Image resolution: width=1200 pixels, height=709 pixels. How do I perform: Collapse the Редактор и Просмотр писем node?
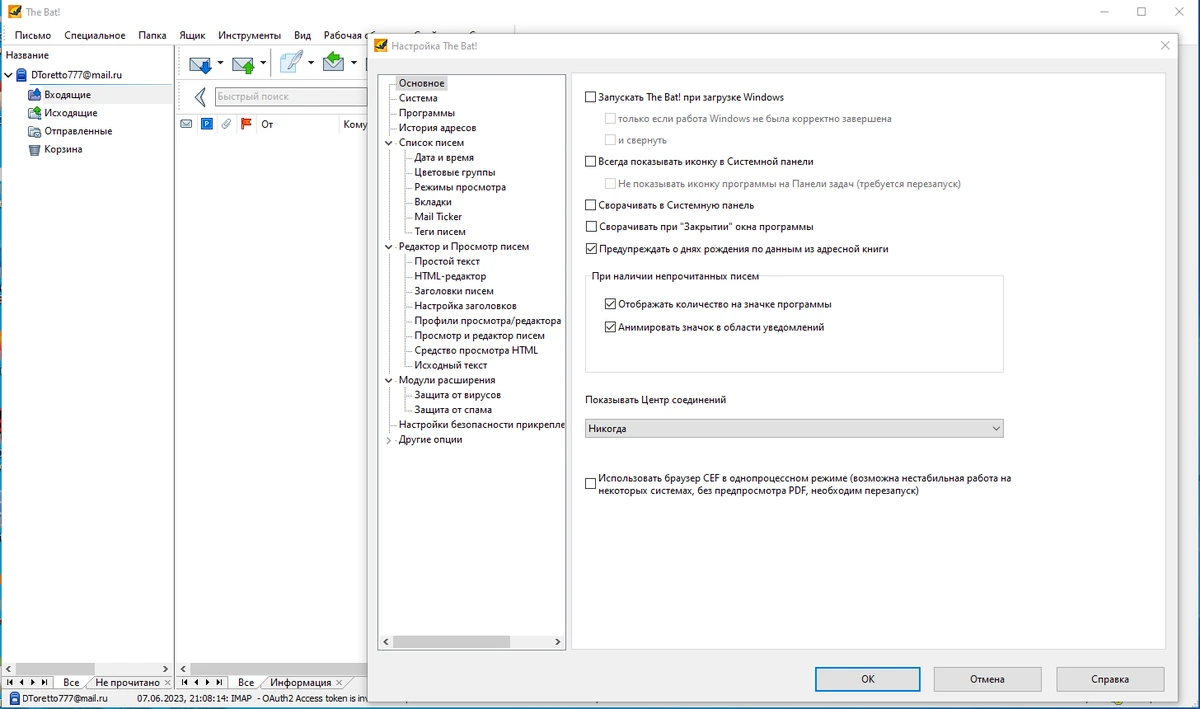pos(389,247)
